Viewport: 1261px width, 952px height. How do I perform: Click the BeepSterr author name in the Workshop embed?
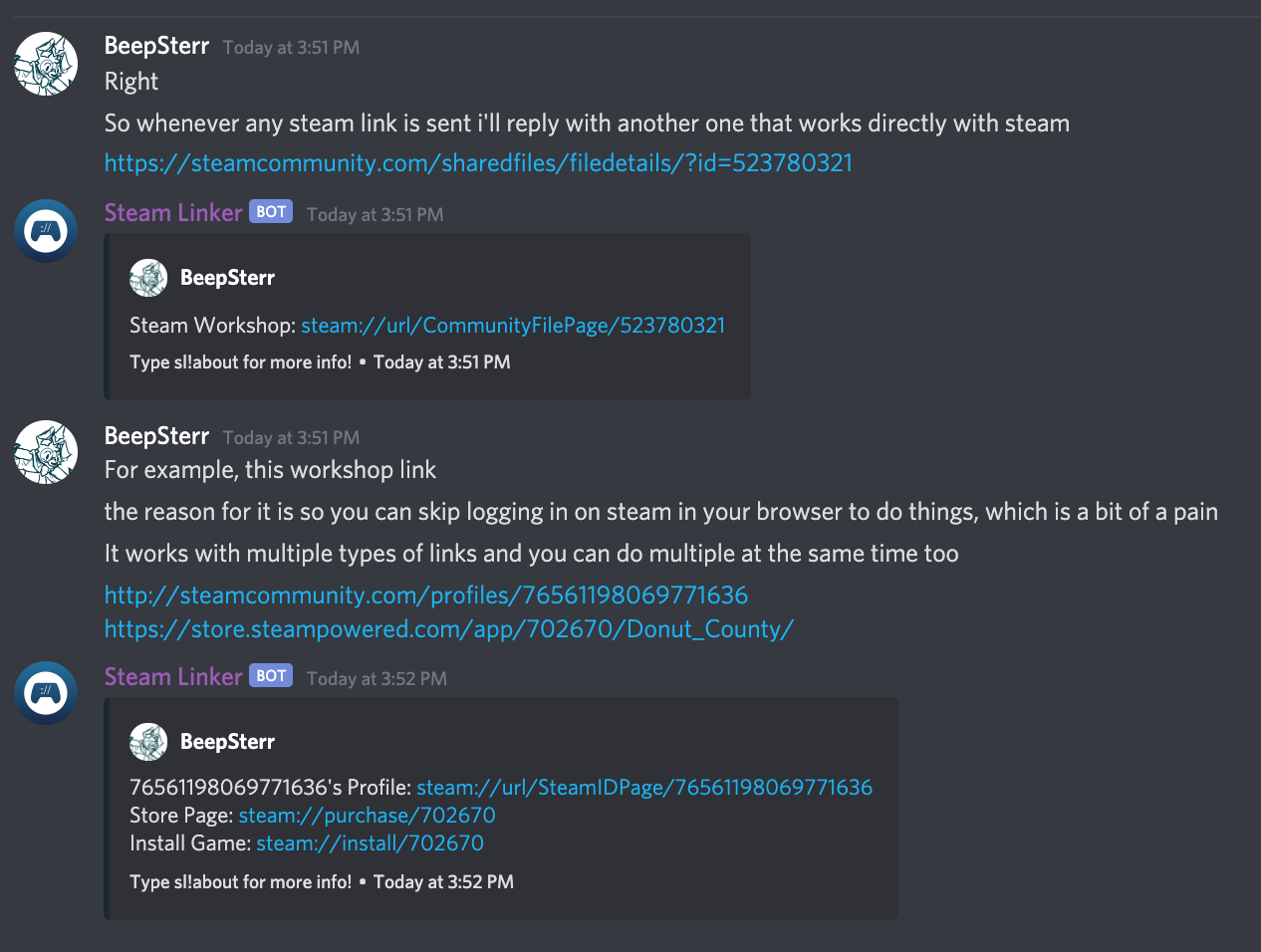click(x=227, y=278)
